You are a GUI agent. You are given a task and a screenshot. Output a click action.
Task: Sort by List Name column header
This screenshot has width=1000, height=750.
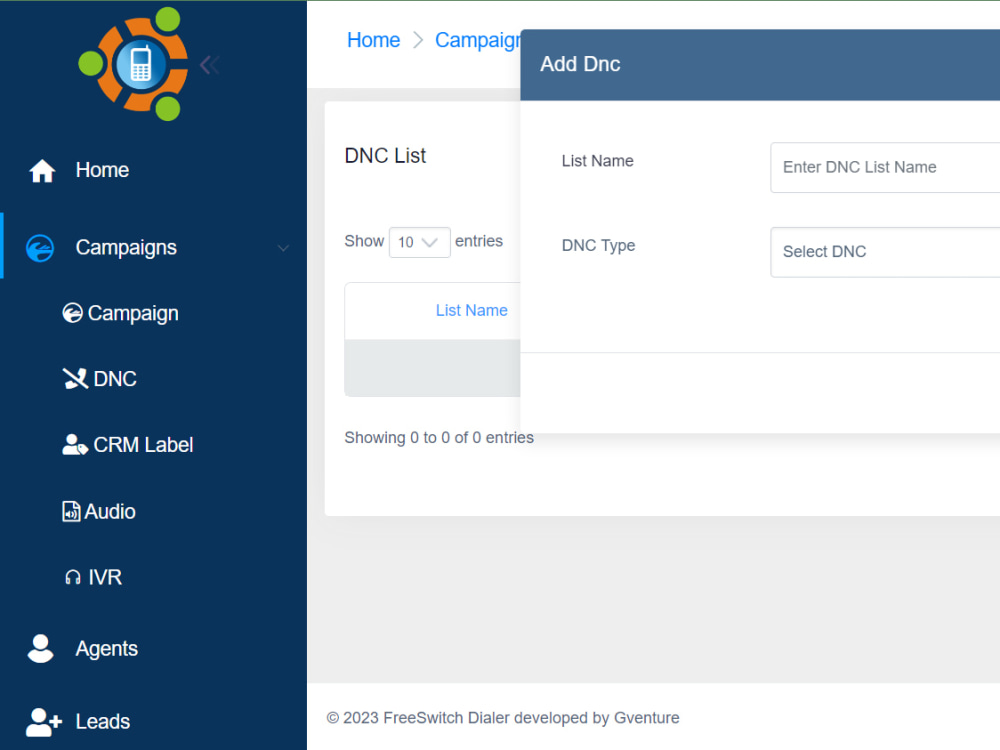click(471, 311)
